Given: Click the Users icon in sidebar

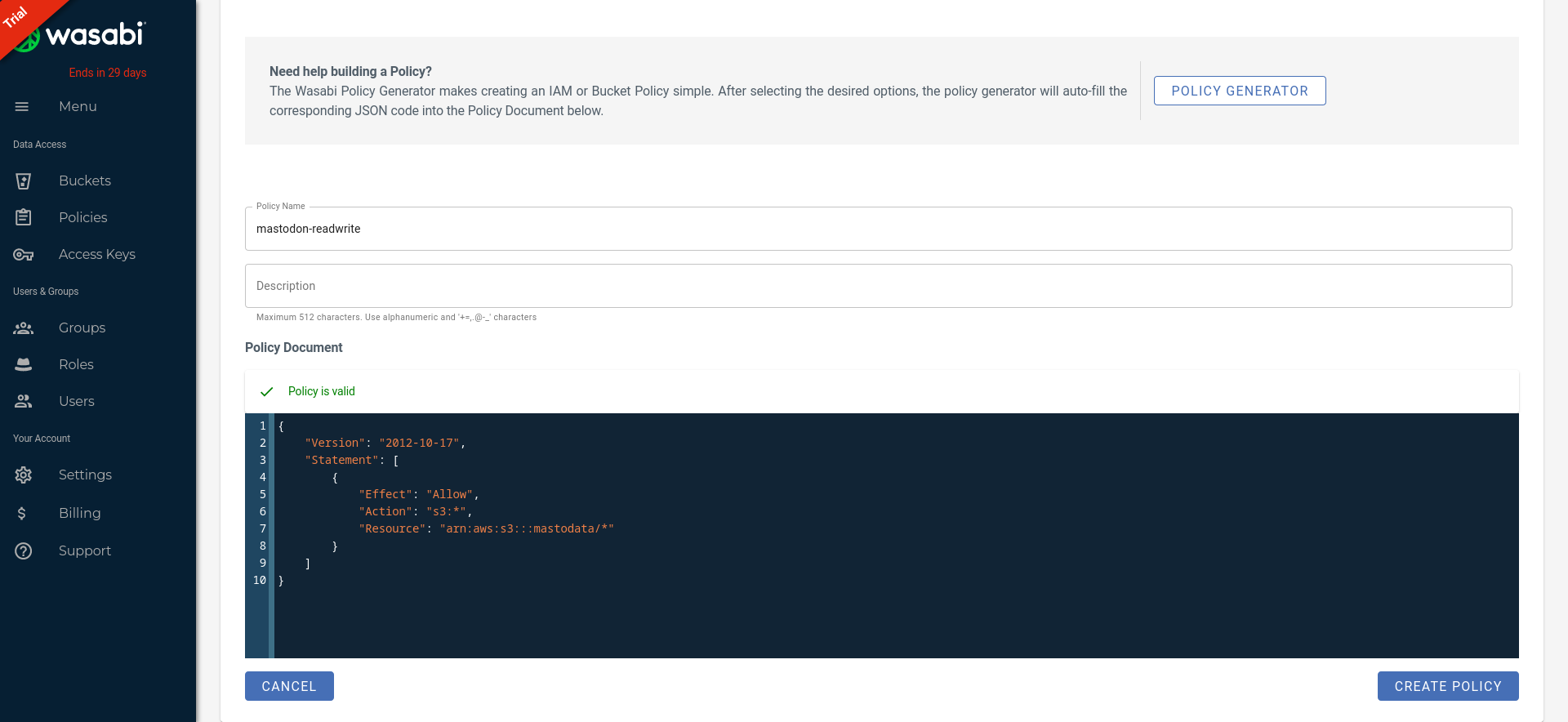Looking at the screenshot, I should (x=24, y=401).
